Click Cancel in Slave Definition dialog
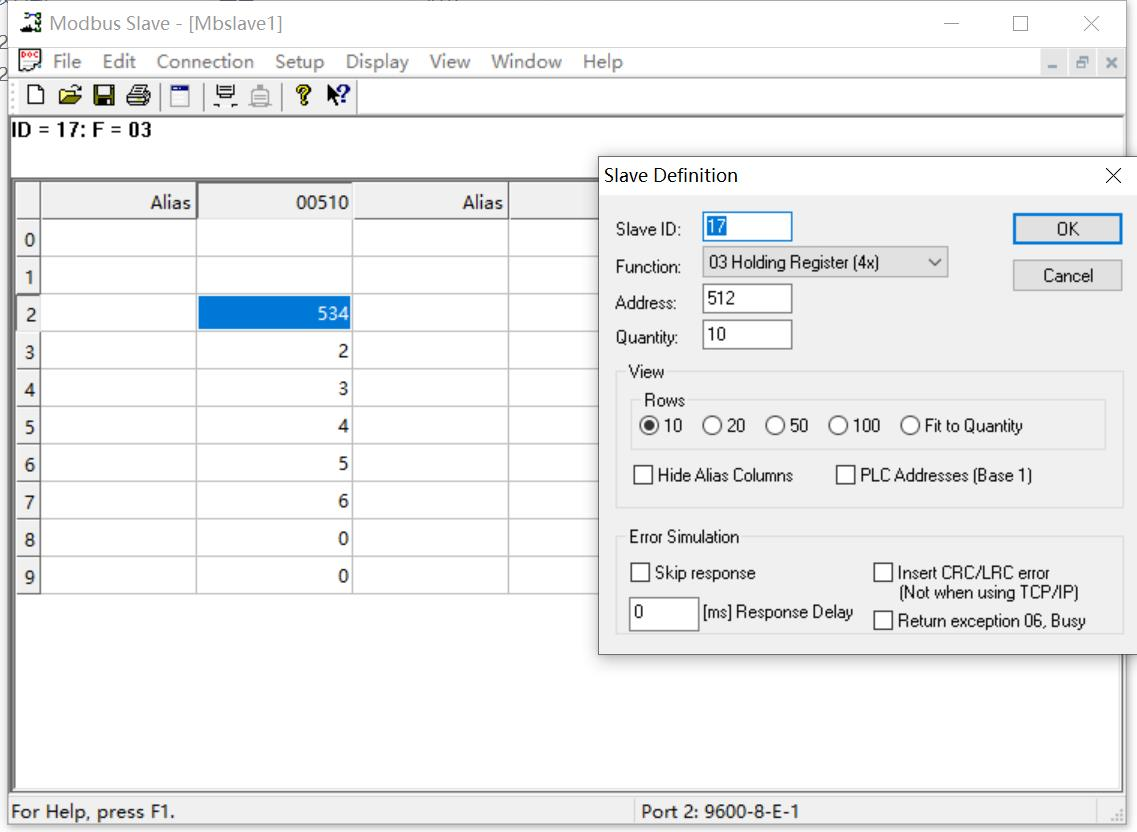This screenshot has width=1137, height=832. (x=1067, y=276)
